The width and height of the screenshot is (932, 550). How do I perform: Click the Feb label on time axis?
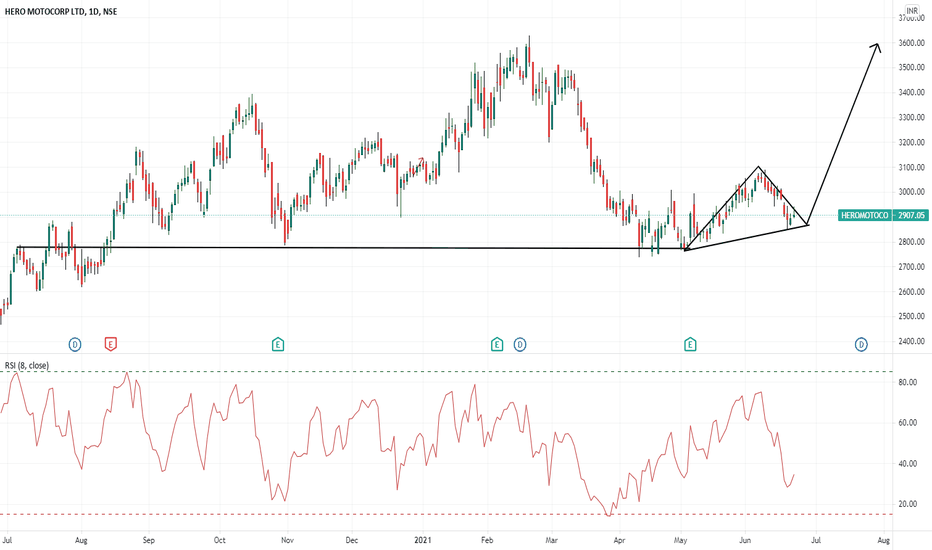(x=487, y=540)
